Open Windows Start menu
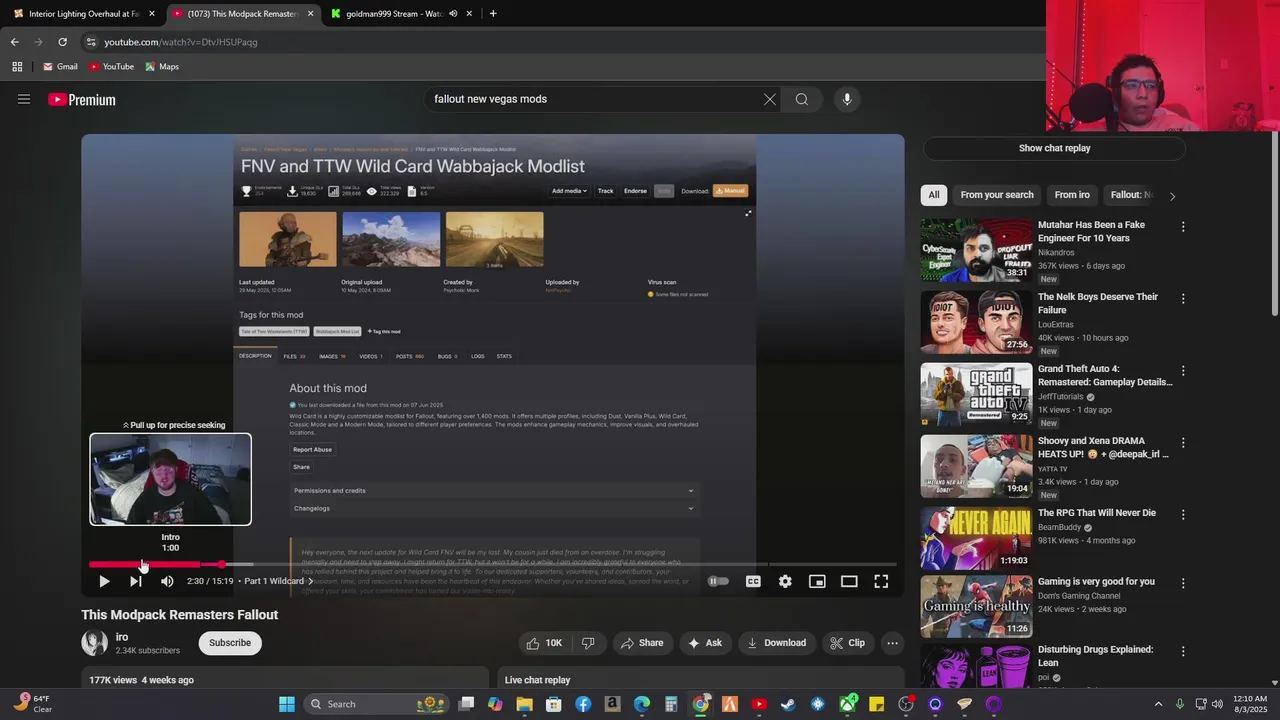The image size is (1280, 720). coord(287,704)
